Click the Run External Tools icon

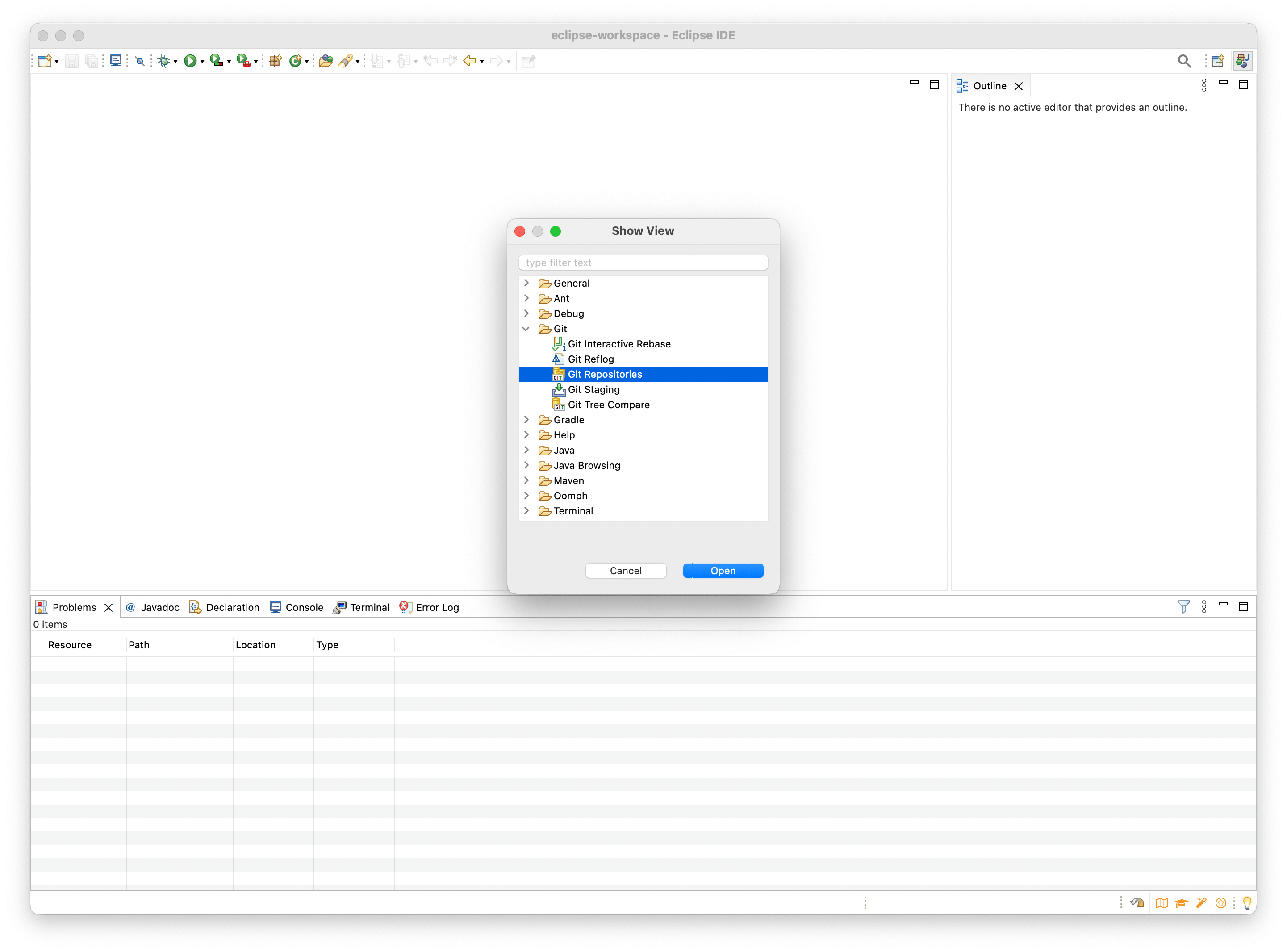click(243, 61)
